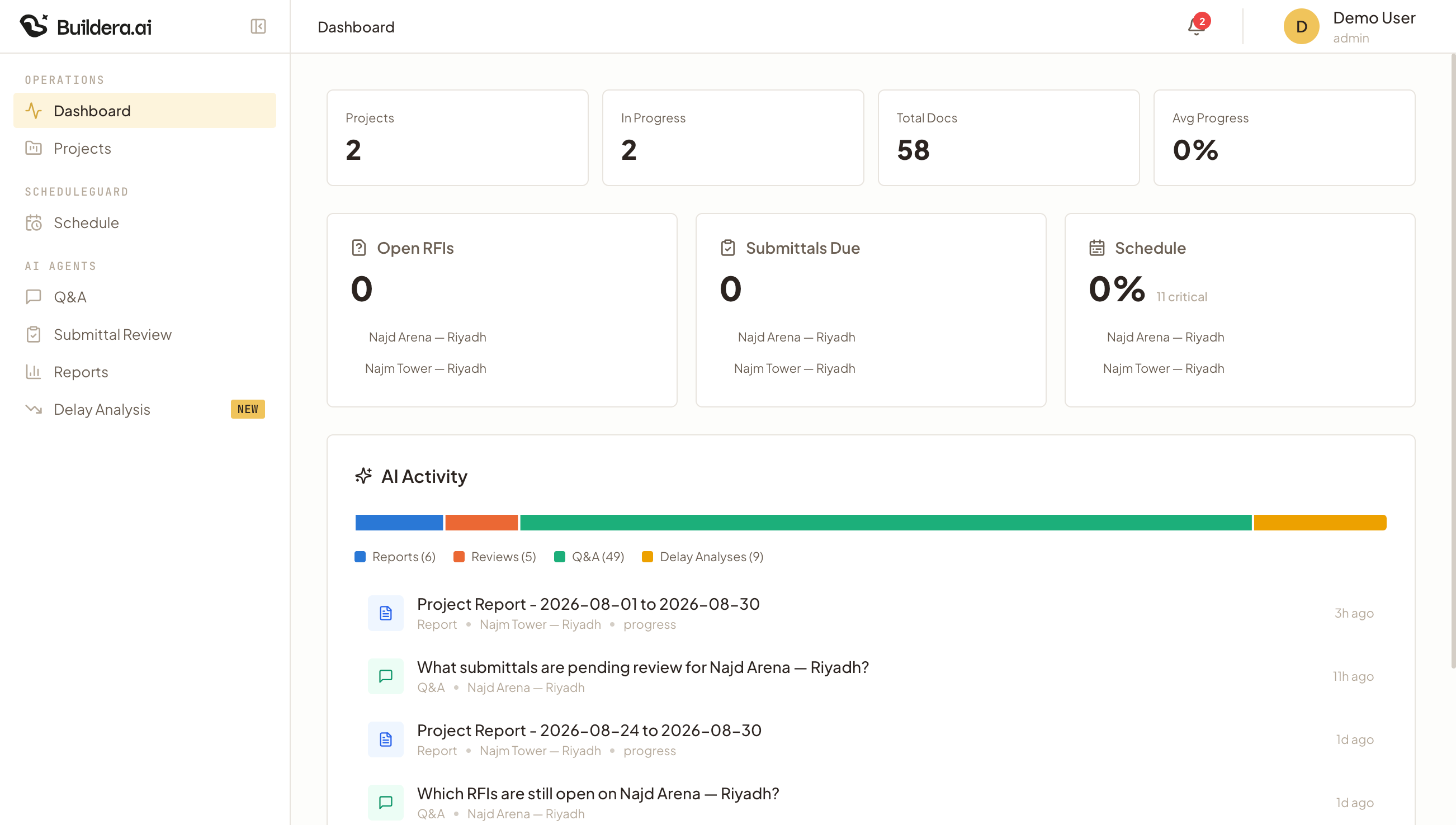Select Najd Arena — Riyadh in Schedule card
Screen dimensions: 1456x825
pos(1165,337)
